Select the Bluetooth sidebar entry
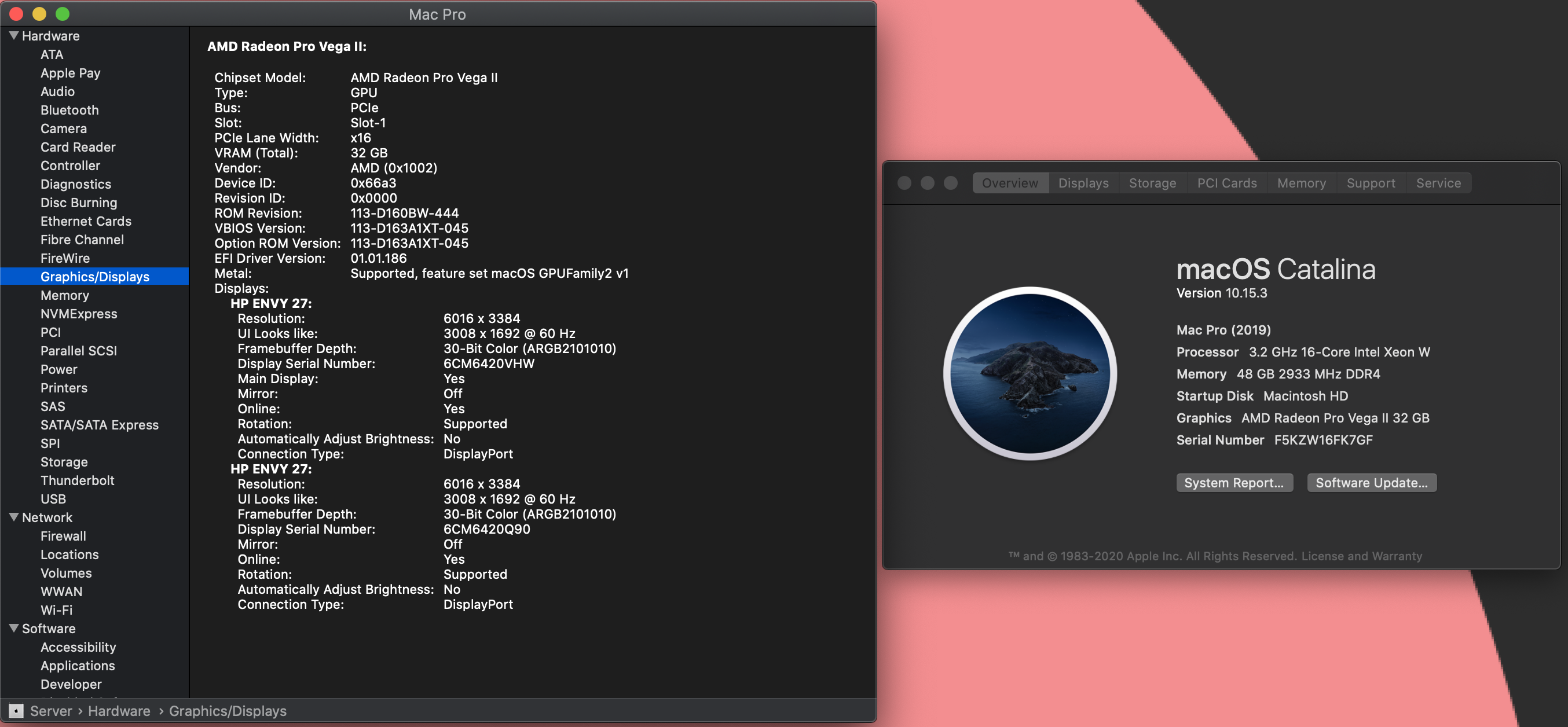Screen dimensions: 1568x727 pos(69,110)
